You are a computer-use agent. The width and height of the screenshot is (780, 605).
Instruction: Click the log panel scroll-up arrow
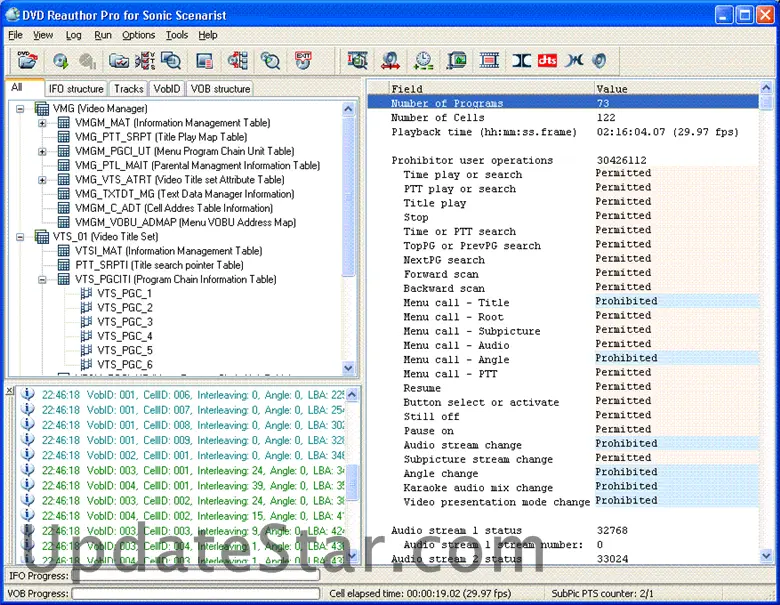[352, 395]
